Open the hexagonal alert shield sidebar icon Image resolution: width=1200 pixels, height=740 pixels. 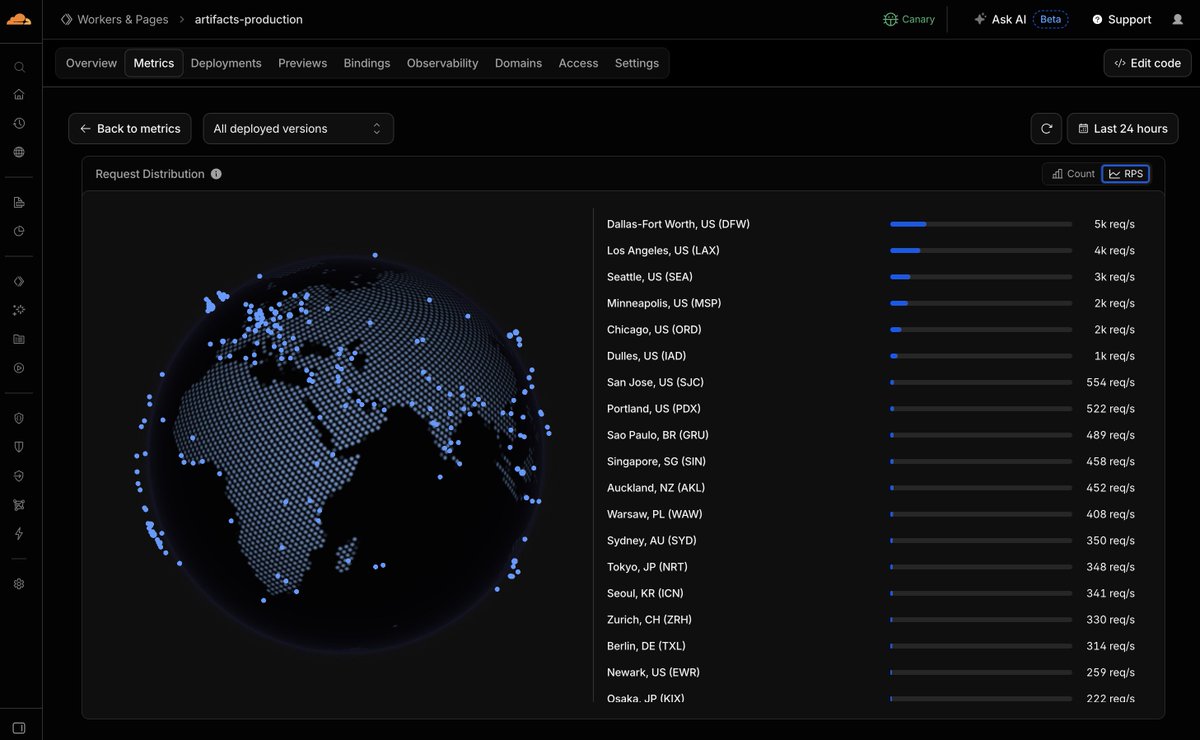pyautogui.click(x=19, y=418)
